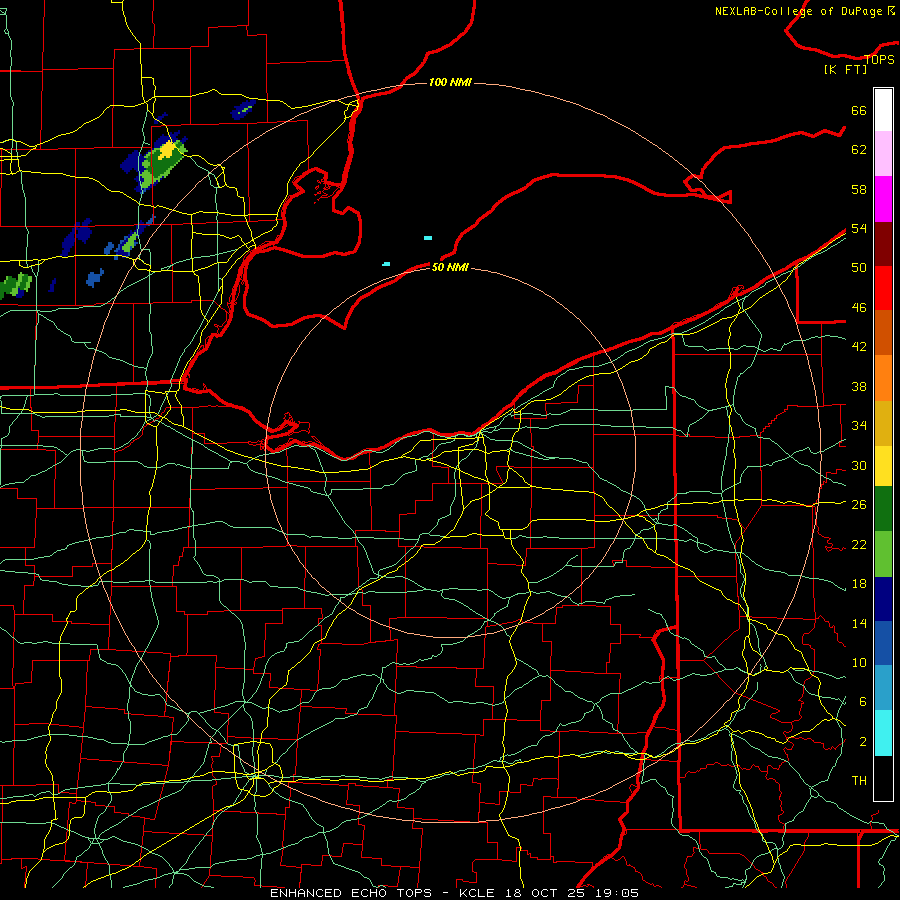Click 'ENHANCED ECHO TOPS - KCLE' footer text
This screenshot has width=900, height=900.
click(382, 893)
